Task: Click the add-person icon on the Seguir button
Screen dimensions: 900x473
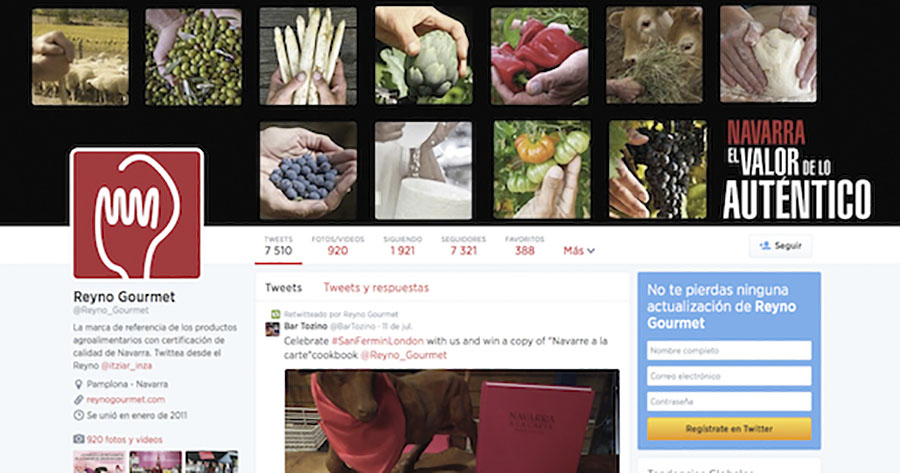Action: 765,246
